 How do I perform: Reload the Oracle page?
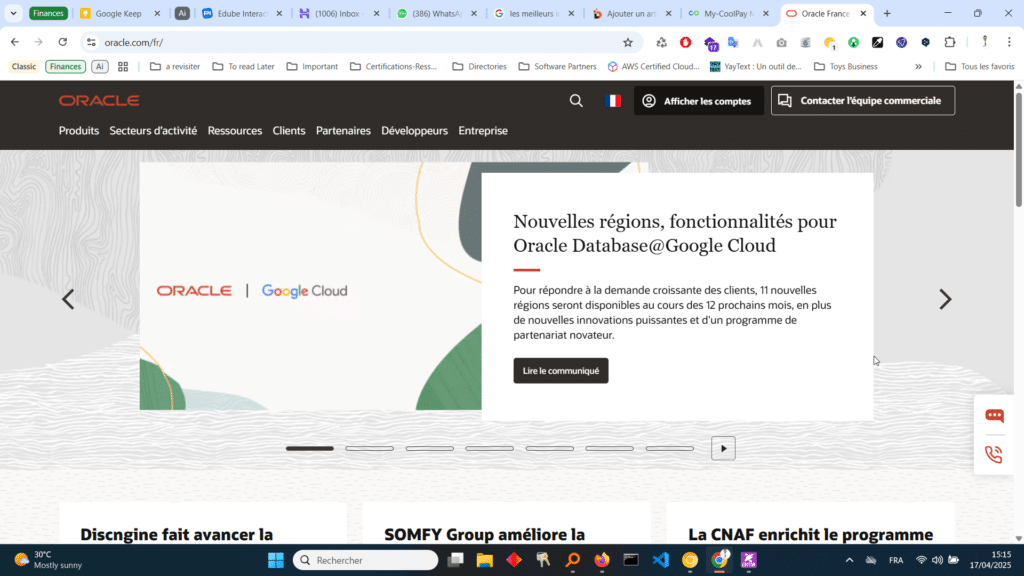point(63,42)
